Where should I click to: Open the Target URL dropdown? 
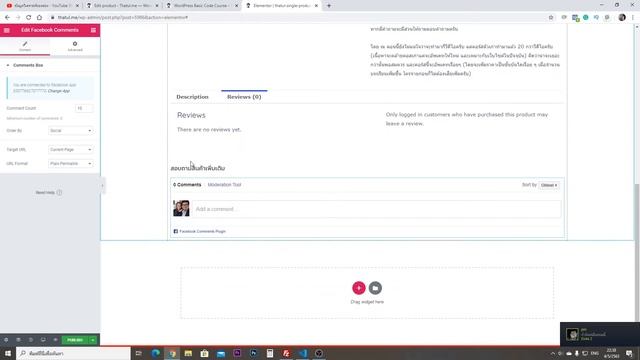pyautogui.click(x=71, y=149)
